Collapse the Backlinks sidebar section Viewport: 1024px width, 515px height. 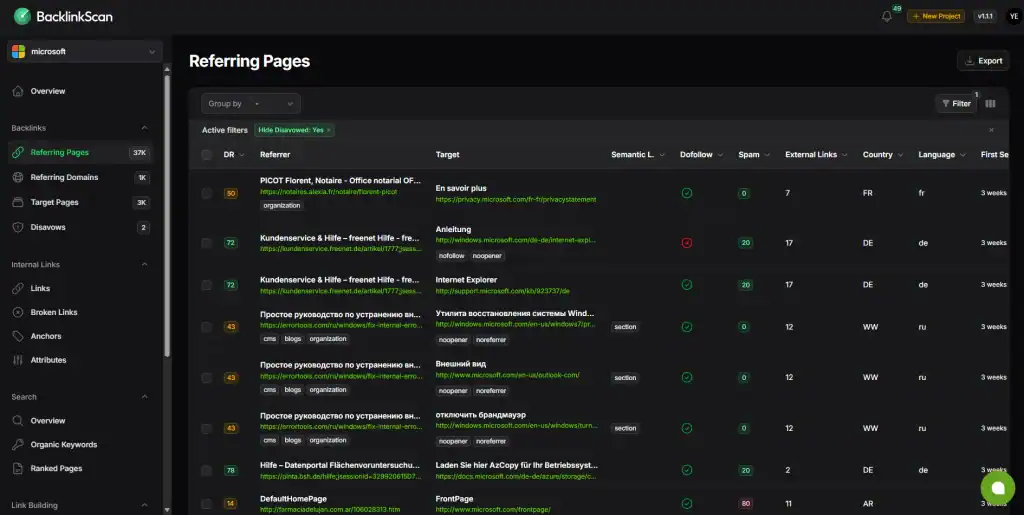(143, 128)
